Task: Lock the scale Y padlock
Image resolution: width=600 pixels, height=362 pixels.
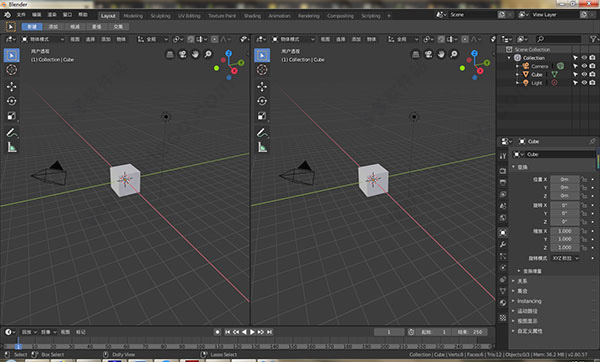Action: coord(584,239)
